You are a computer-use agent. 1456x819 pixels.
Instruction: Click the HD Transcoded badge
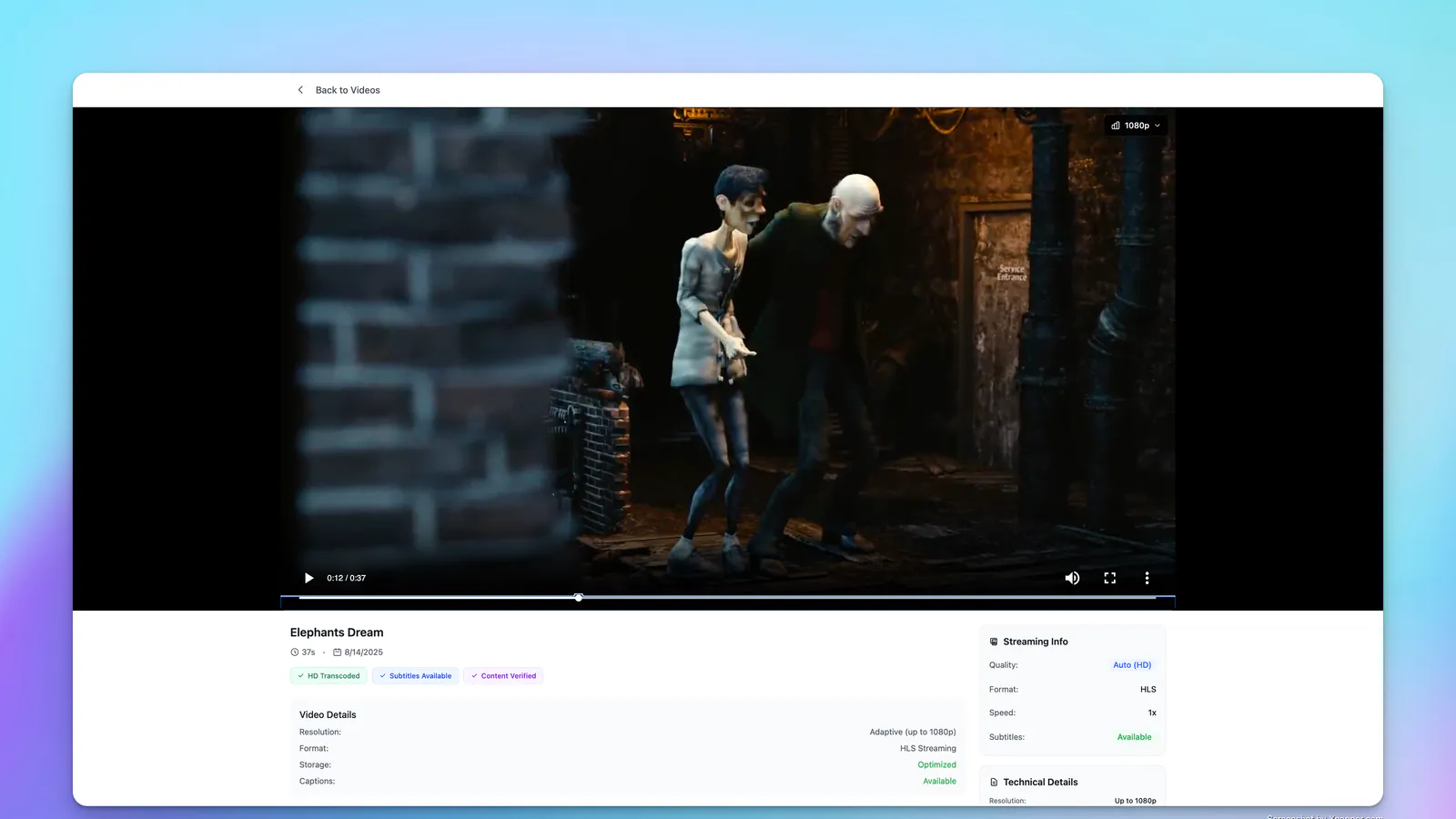(329, 676)
